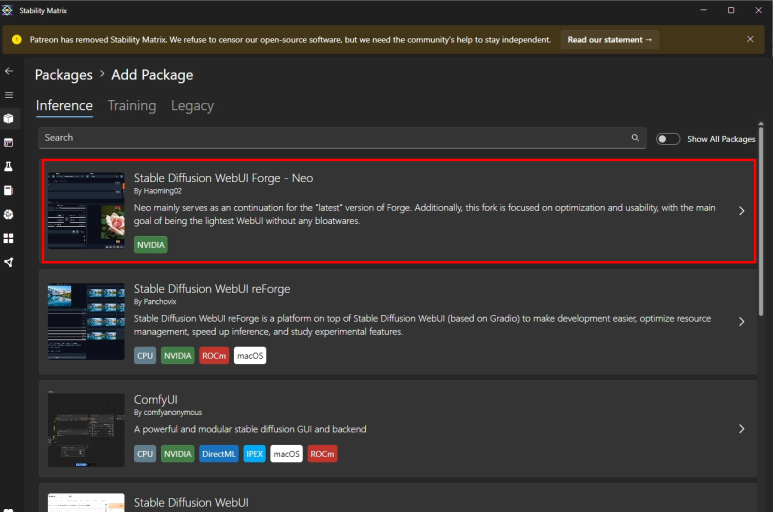Click the ROCm tag on ComfyUI

point(322,454)
